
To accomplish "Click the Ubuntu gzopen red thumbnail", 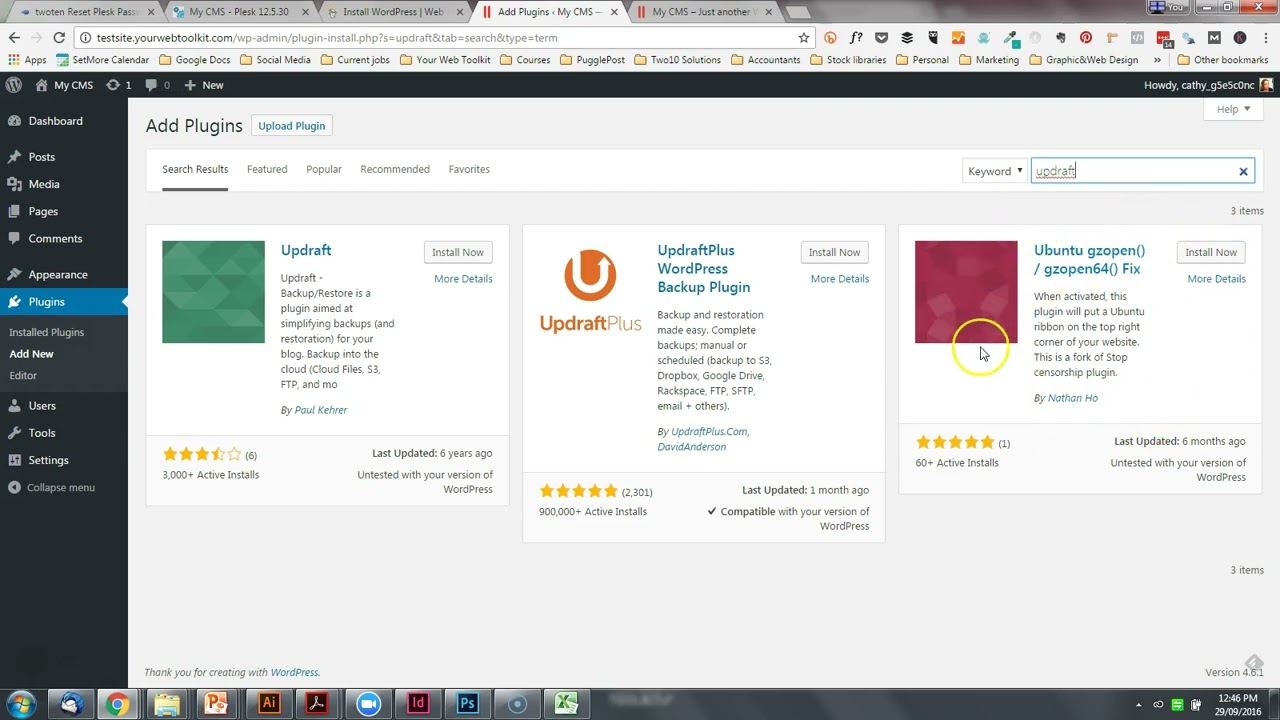I will click(966, 292).
